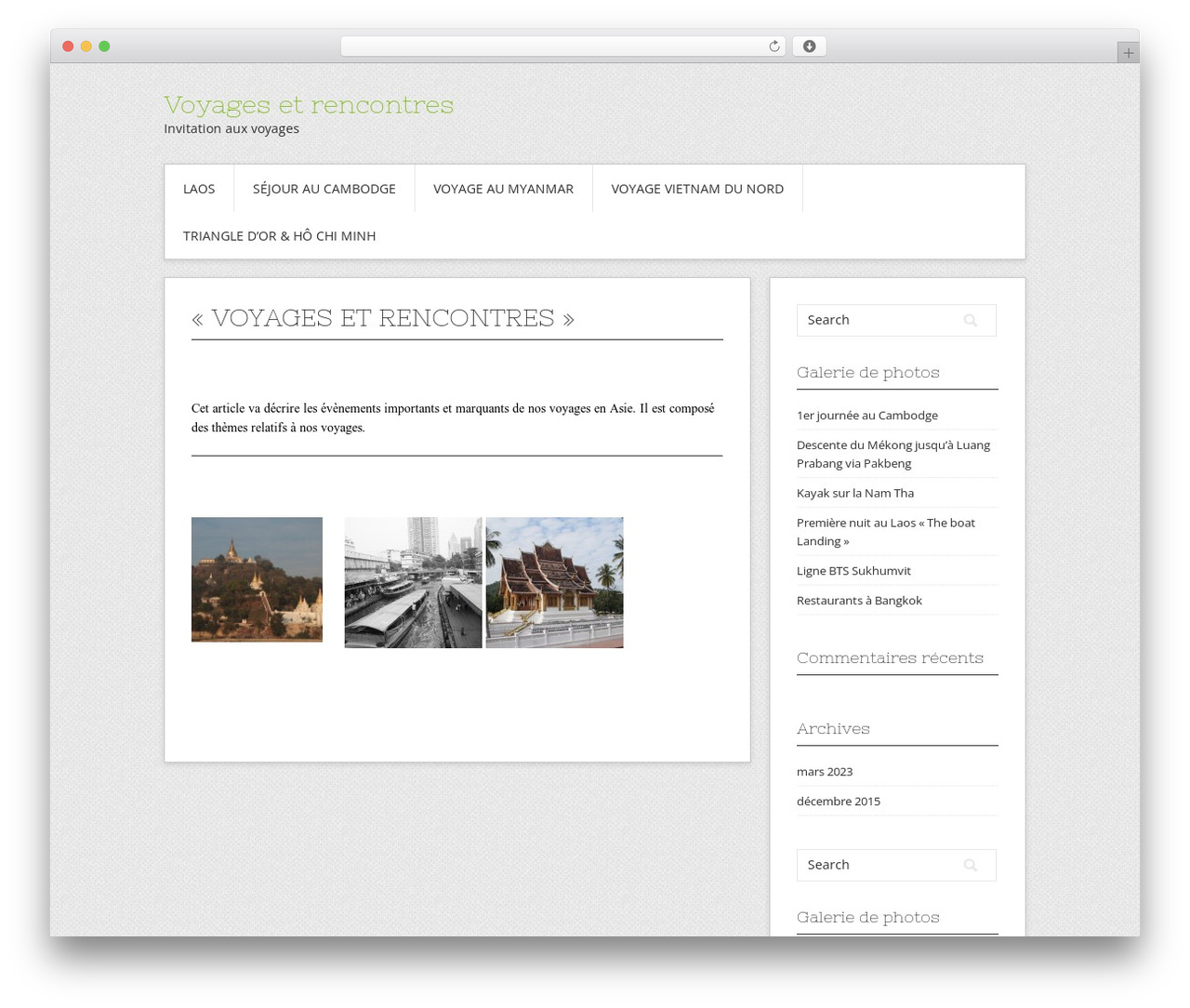The height and width of the screenshot is (1008, 1190).
Task: Click the Voyages et rencontres site title
Action: pyautogui.click(x=309, y=104)
